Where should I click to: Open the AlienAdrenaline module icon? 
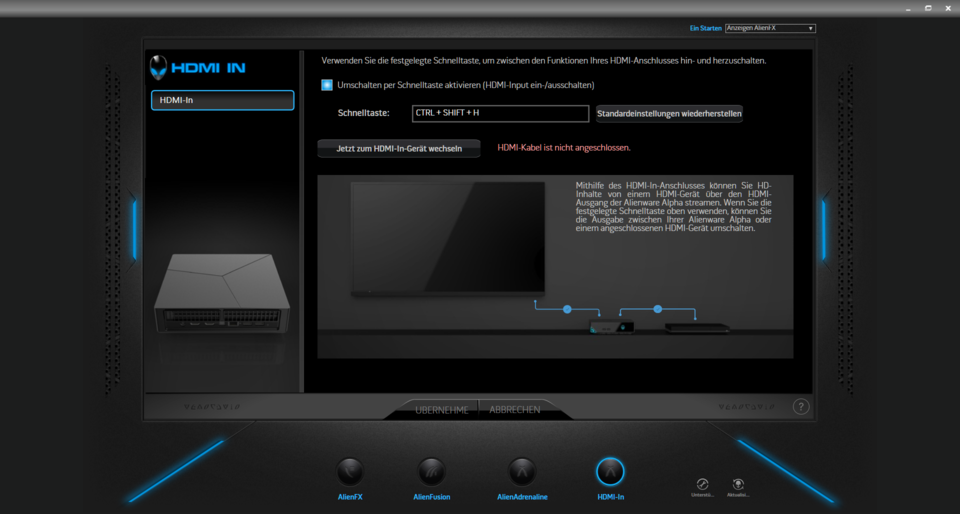pyautogui.click(x=522, y=472)
